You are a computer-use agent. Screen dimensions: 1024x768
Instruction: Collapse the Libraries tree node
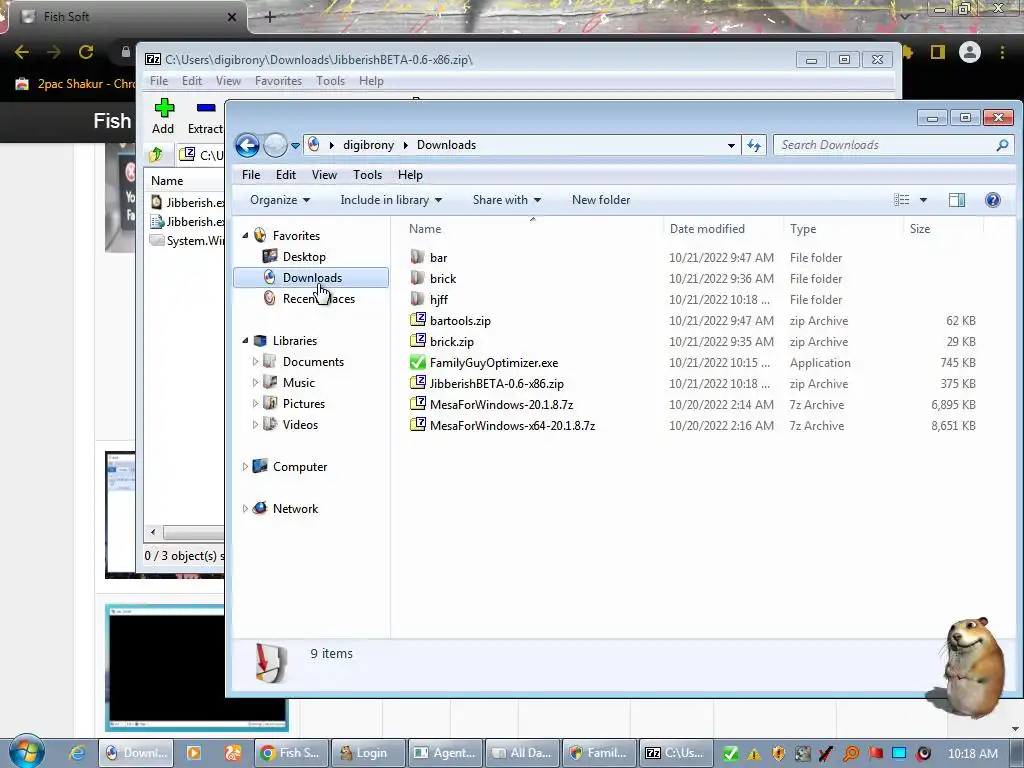(246, 340)
